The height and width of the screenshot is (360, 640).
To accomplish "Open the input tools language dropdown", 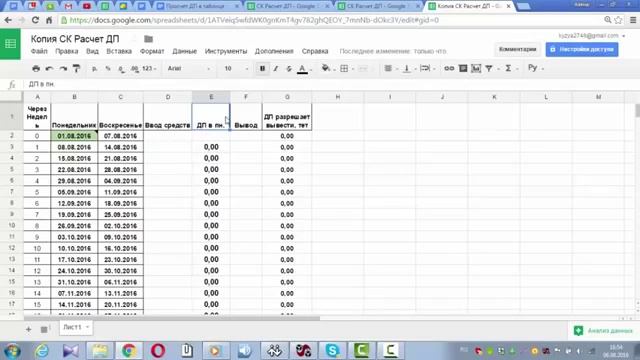I will 536,68.
